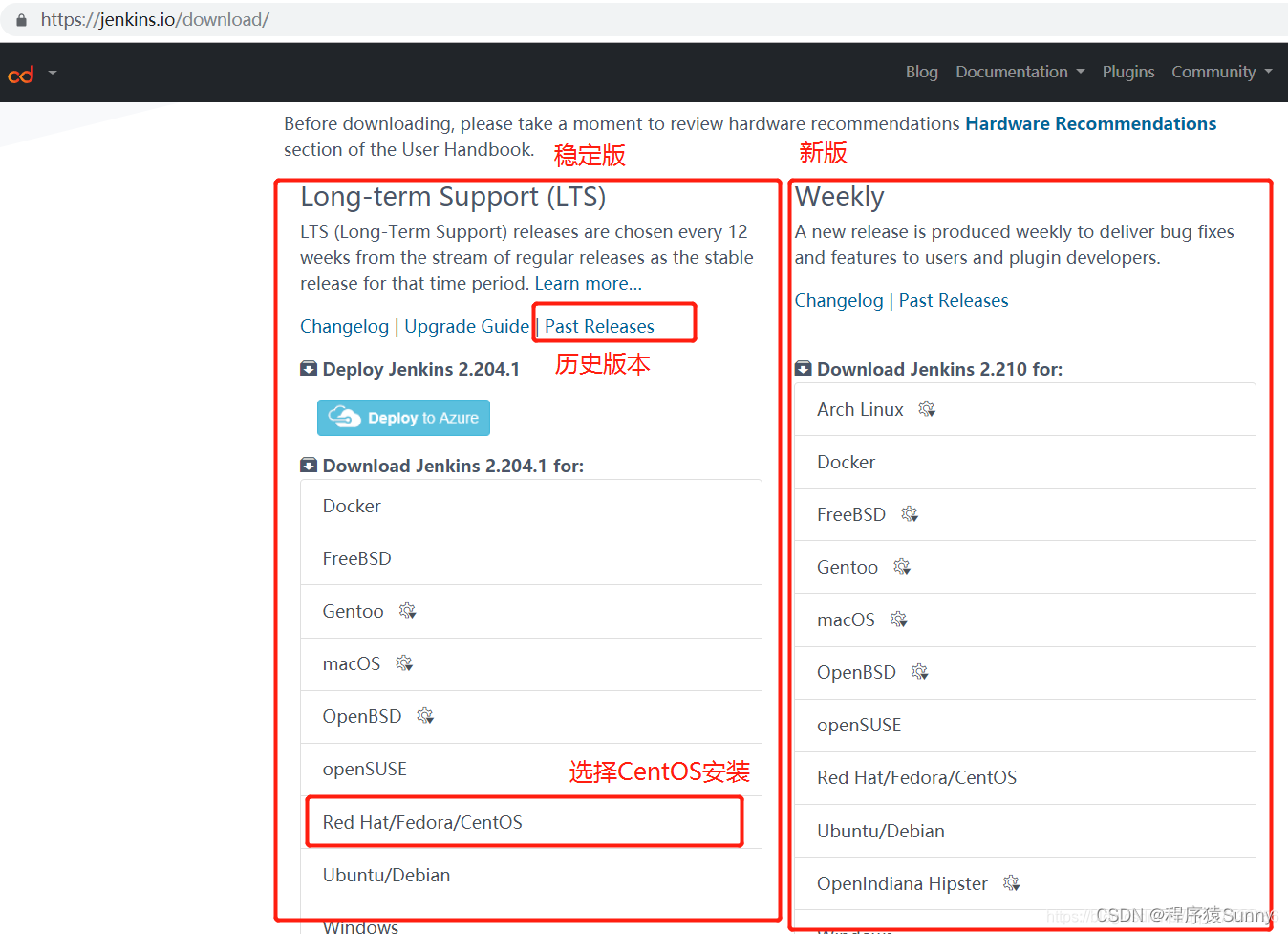This screenshot has height=934, width=1288.
Task: Click gear icon next to LTS OpenBSD
Action: [425, 716]
